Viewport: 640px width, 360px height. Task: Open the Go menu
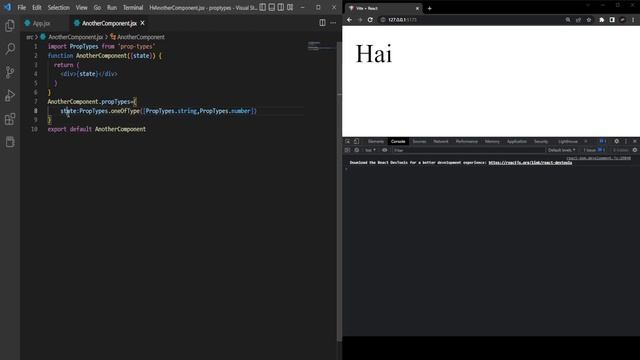tap(97, 7)
